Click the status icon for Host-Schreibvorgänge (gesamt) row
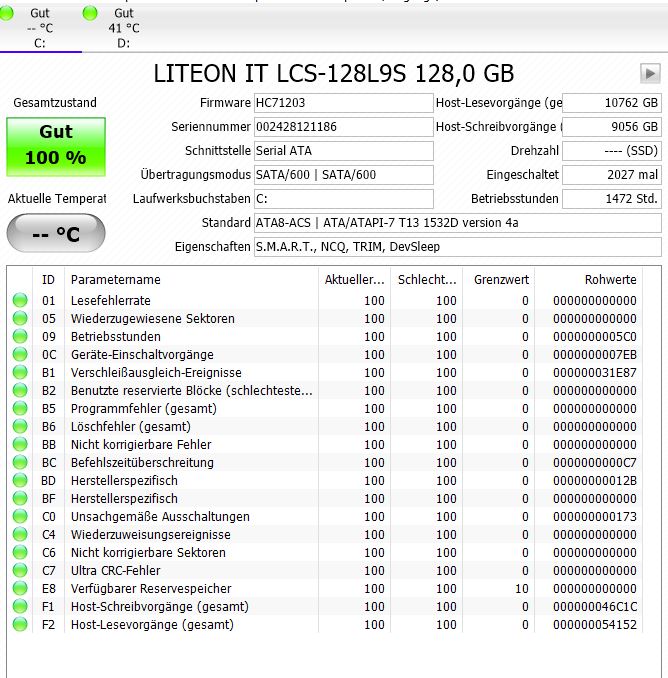 tap(20, 606)
